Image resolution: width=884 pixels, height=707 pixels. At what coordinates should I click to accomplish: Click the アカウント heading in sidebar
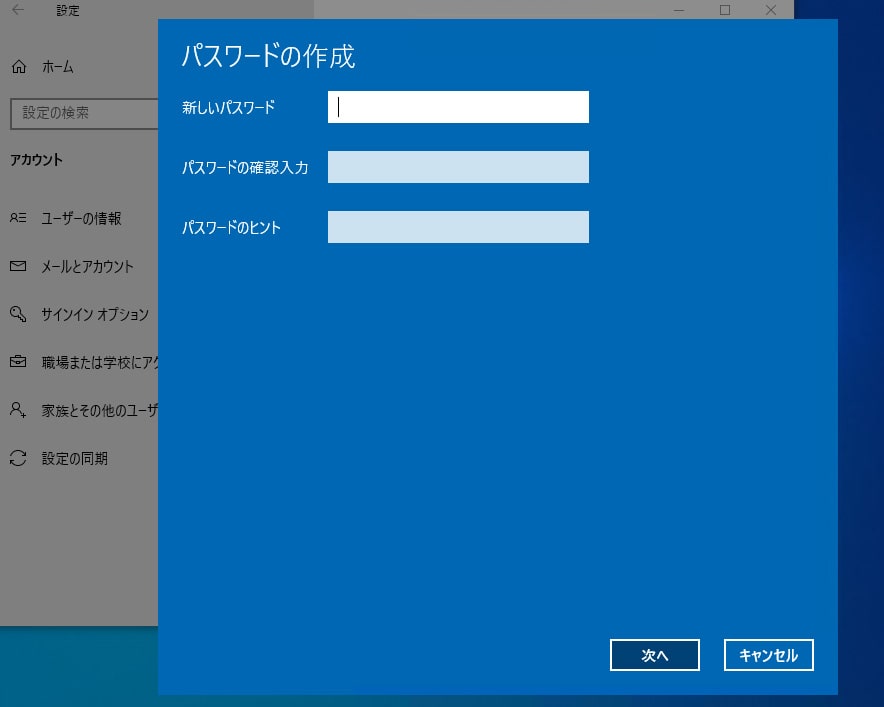tap(36, 160)
